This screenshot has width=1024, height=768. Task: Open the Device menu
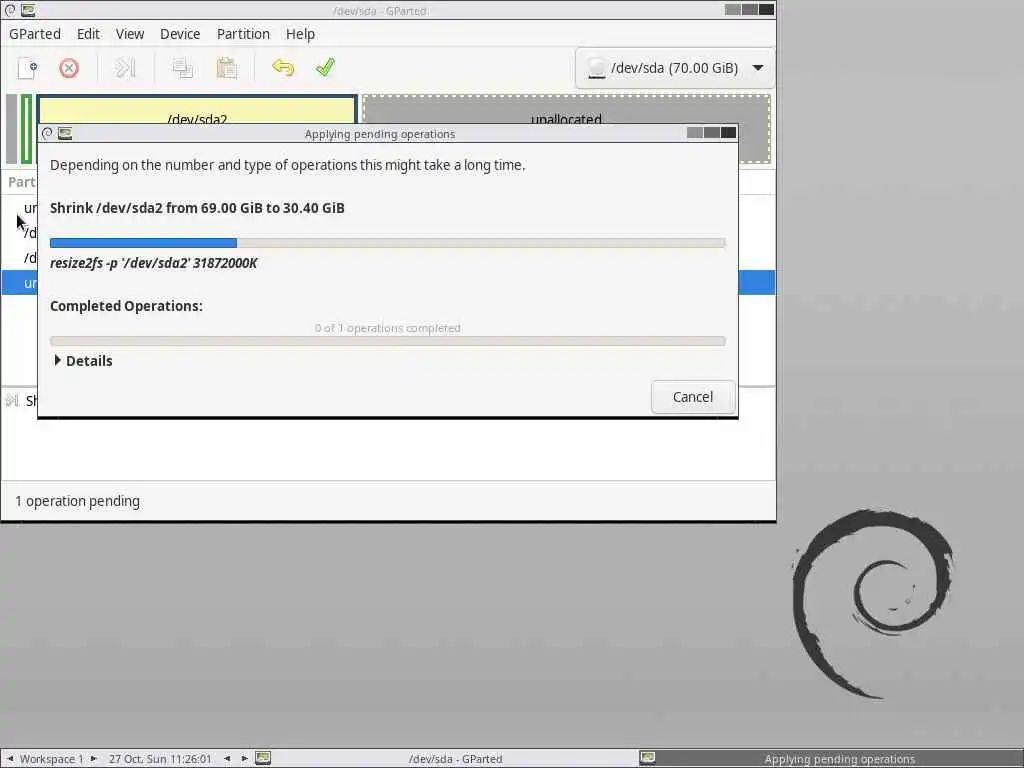point(180,34)
